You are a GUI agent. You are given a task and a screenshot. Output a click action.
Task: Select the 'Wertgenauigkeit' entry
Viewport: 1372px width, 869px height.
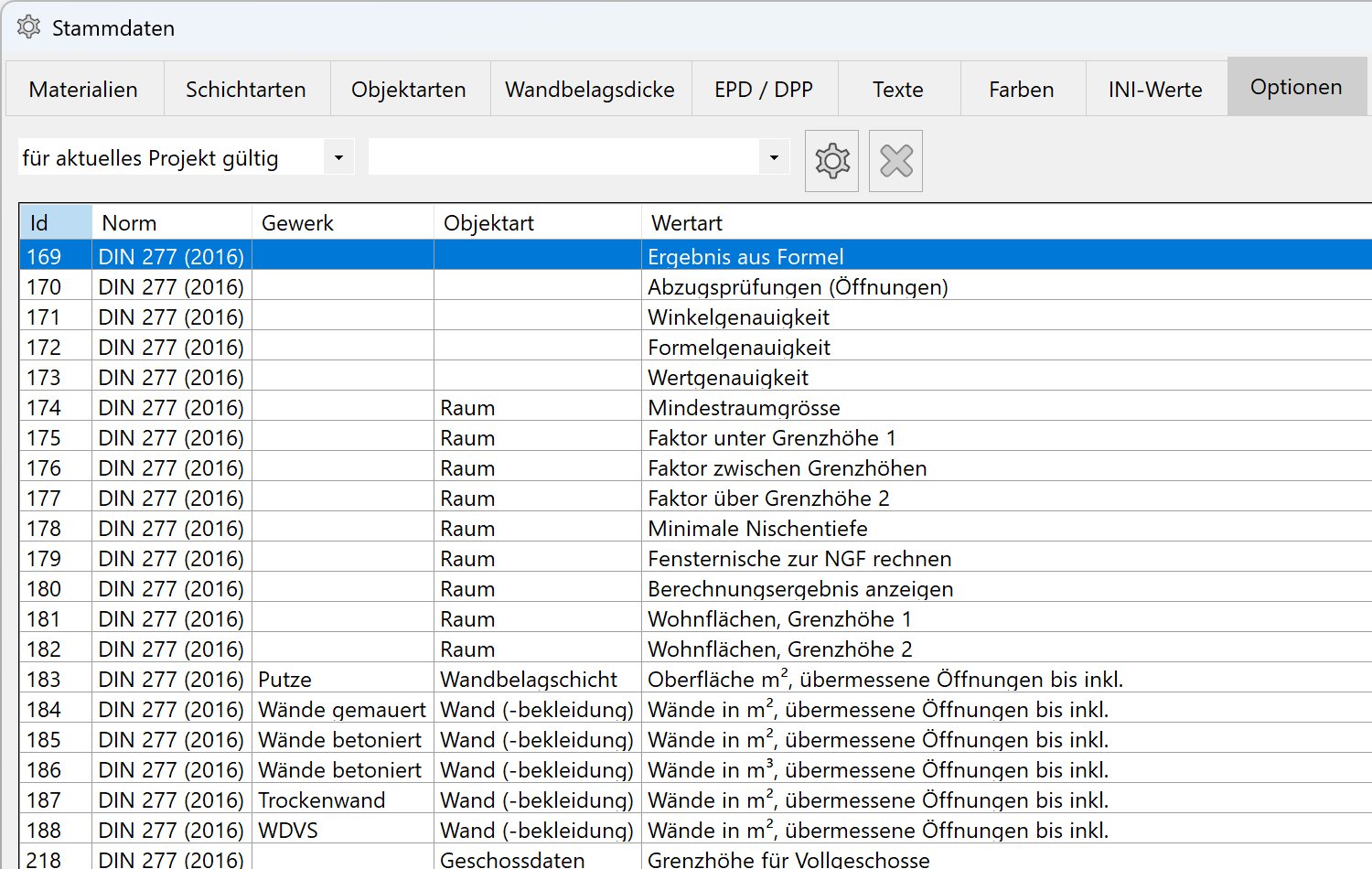695,377
